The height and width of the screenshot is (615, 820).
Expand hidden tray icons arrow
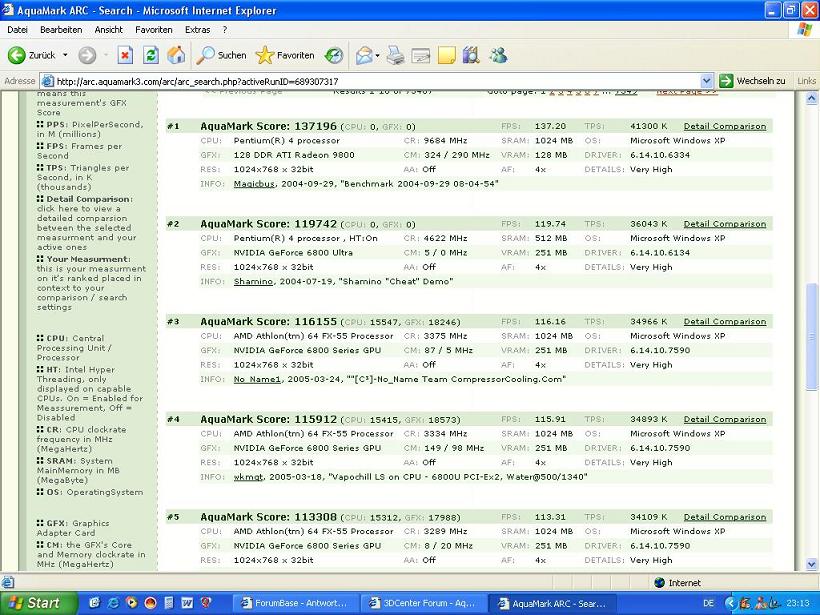click(730, 603)
